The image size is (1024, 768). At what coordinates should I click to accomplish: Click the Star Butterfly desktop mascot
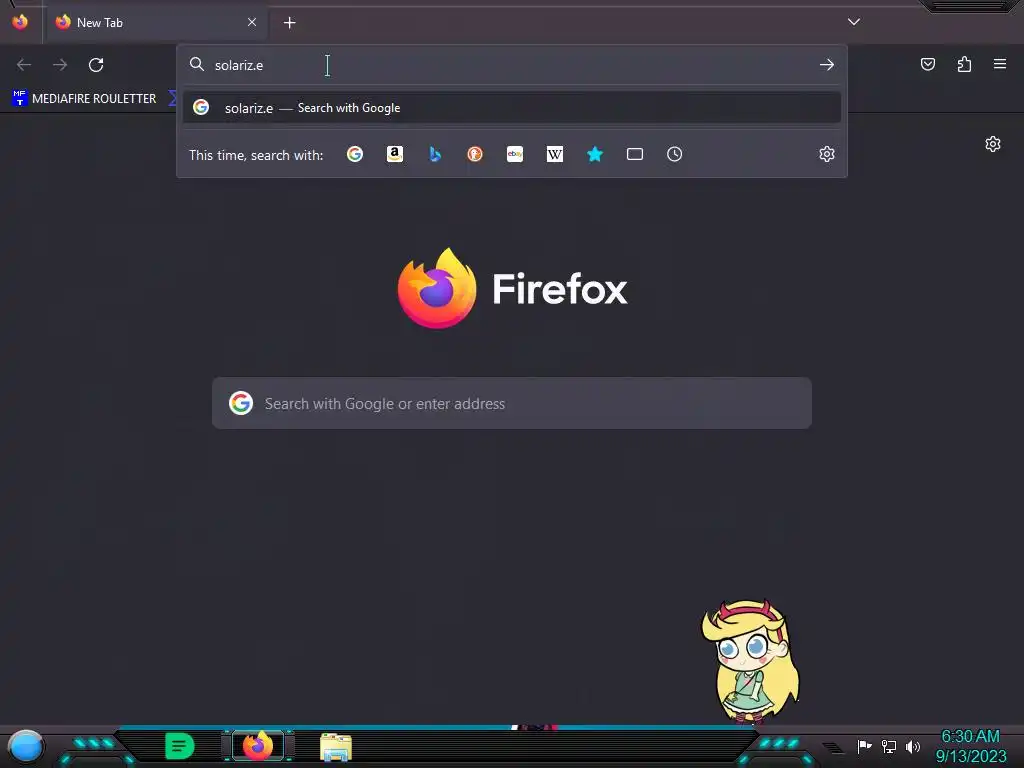[x=750, y=662]
